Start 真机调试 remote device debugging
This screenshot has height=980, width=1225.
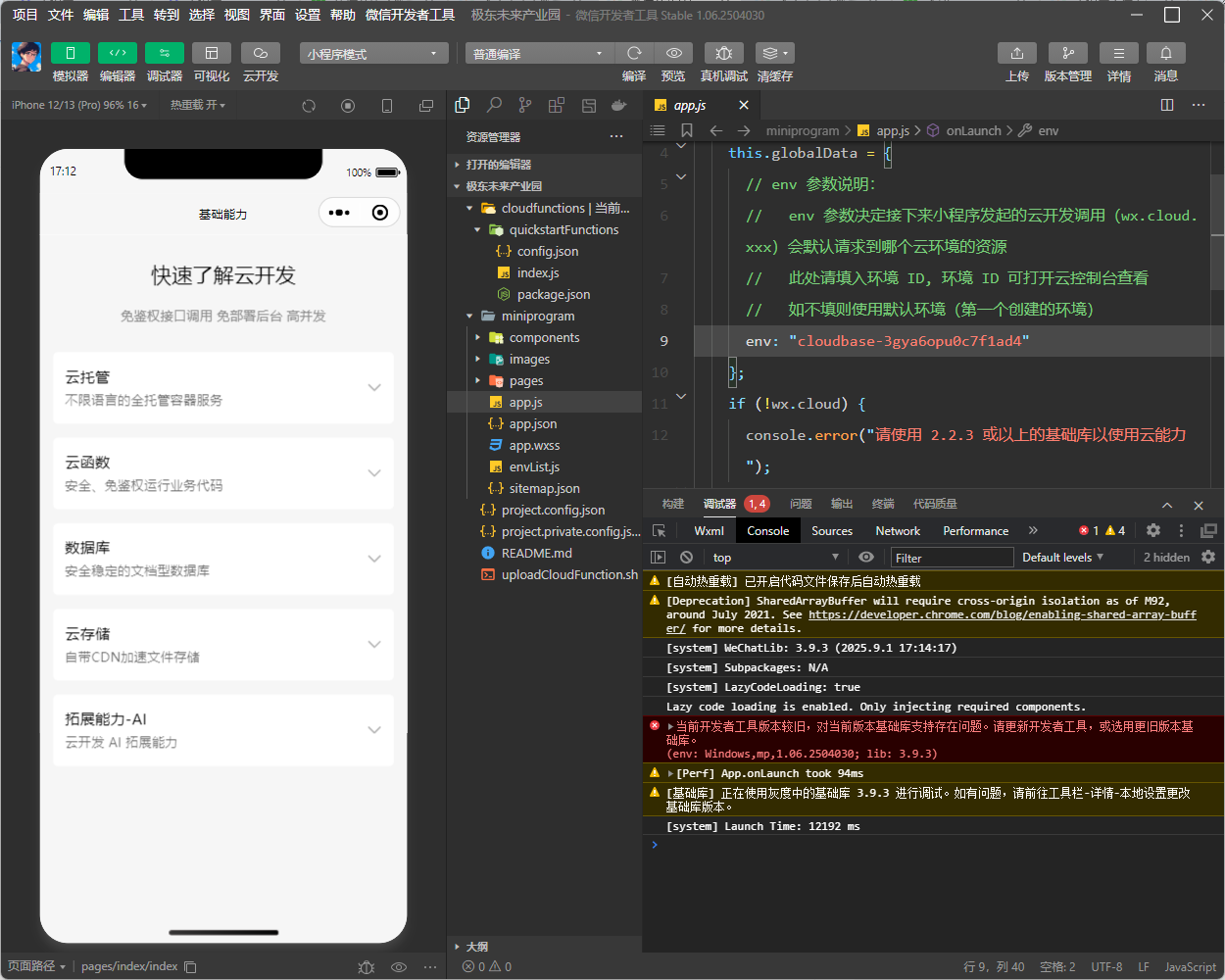point(724,53)
